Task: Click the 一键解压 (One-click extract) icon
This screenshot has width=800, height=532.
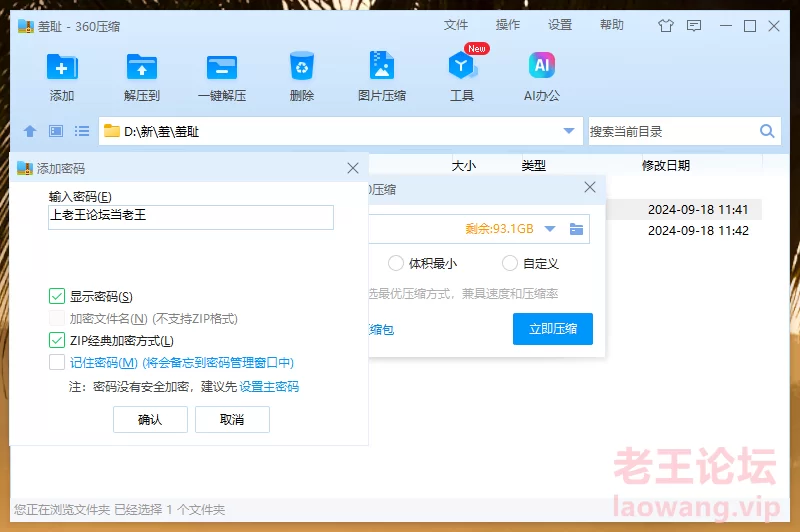Action: coord(222,67)
